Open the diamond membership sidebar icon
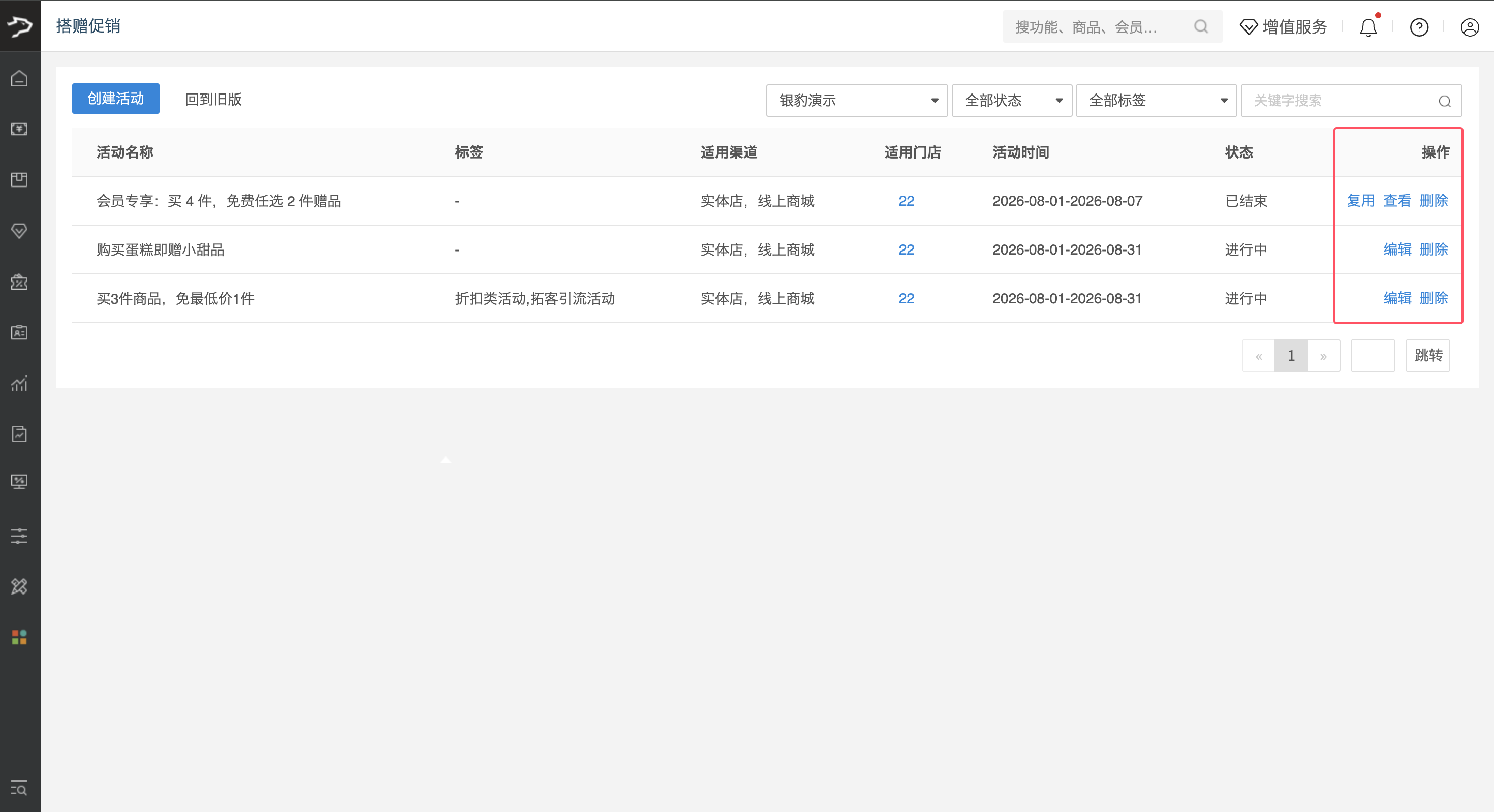This screenshot has width=1494, height=812. click(x=20, y=231)
